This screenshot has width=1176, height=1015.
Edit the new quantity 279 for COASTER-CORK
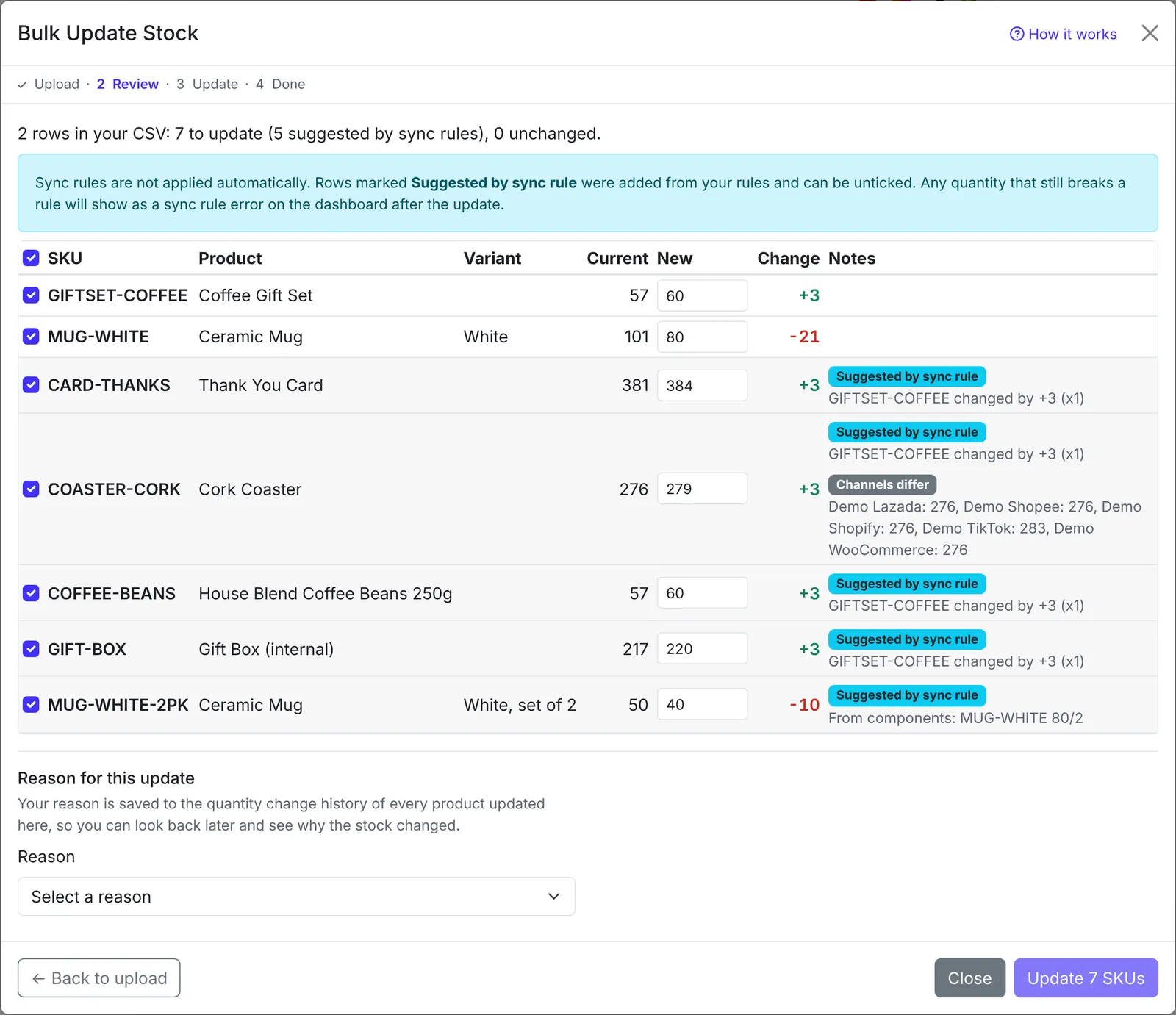(x=702, y=489)
